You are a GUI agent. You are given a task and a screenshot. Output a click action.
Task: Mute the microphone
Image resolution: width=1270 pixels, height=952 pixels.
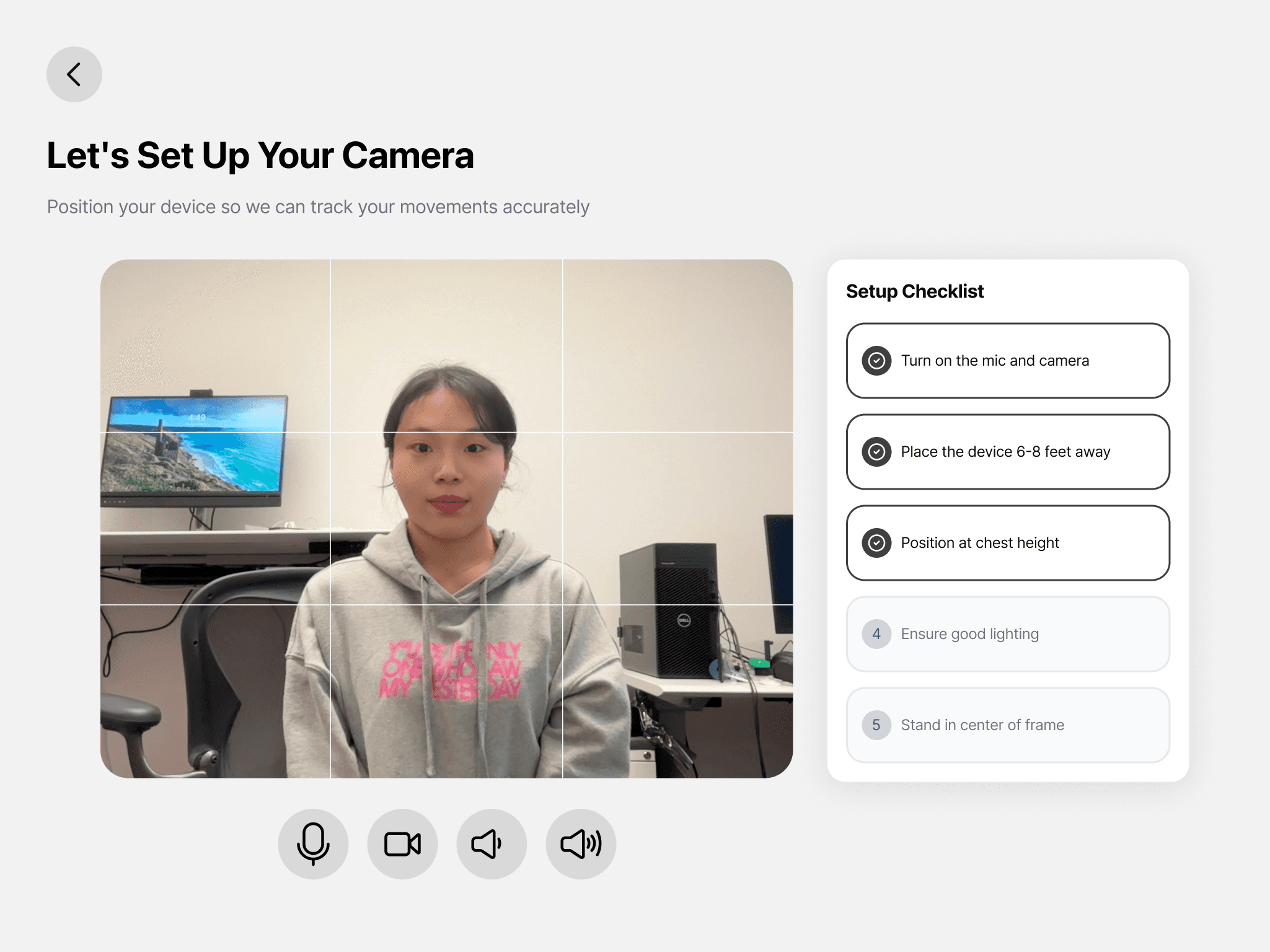coord(313,844)
